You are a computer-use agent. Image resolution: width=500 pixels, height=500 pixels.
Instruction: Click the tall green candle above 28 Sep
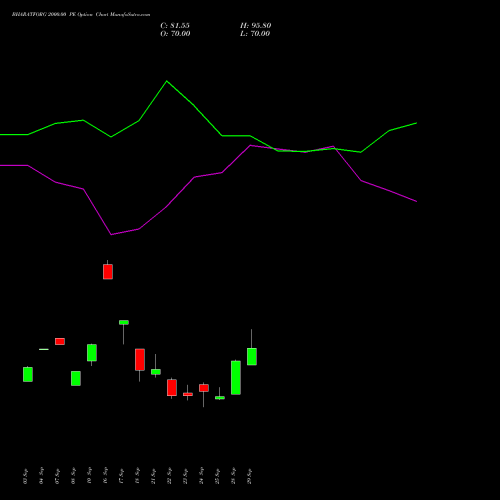pyautogui.click(x=236, y=377)
